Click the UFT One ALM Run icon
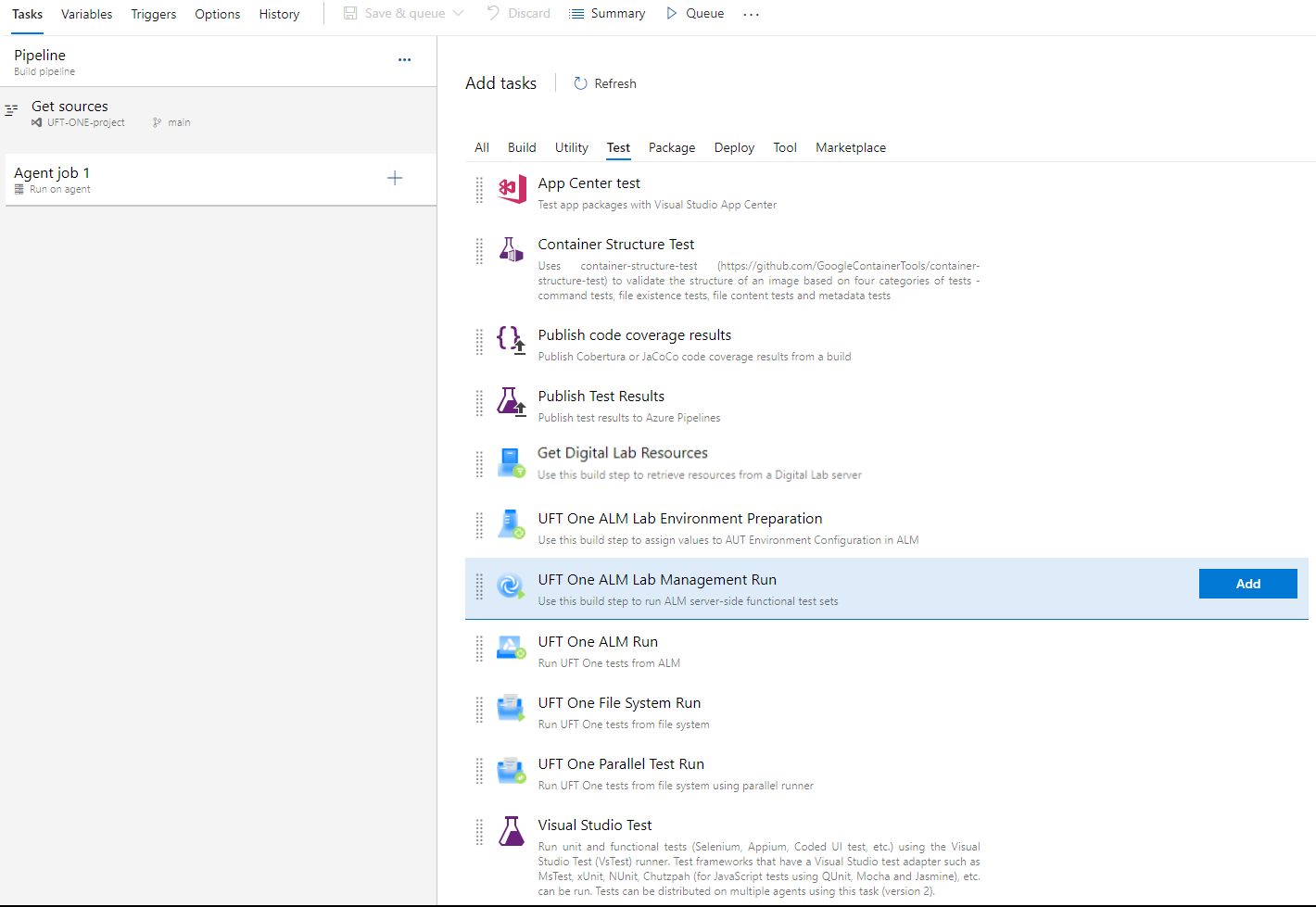1316x907 pixels. [511, 648]
